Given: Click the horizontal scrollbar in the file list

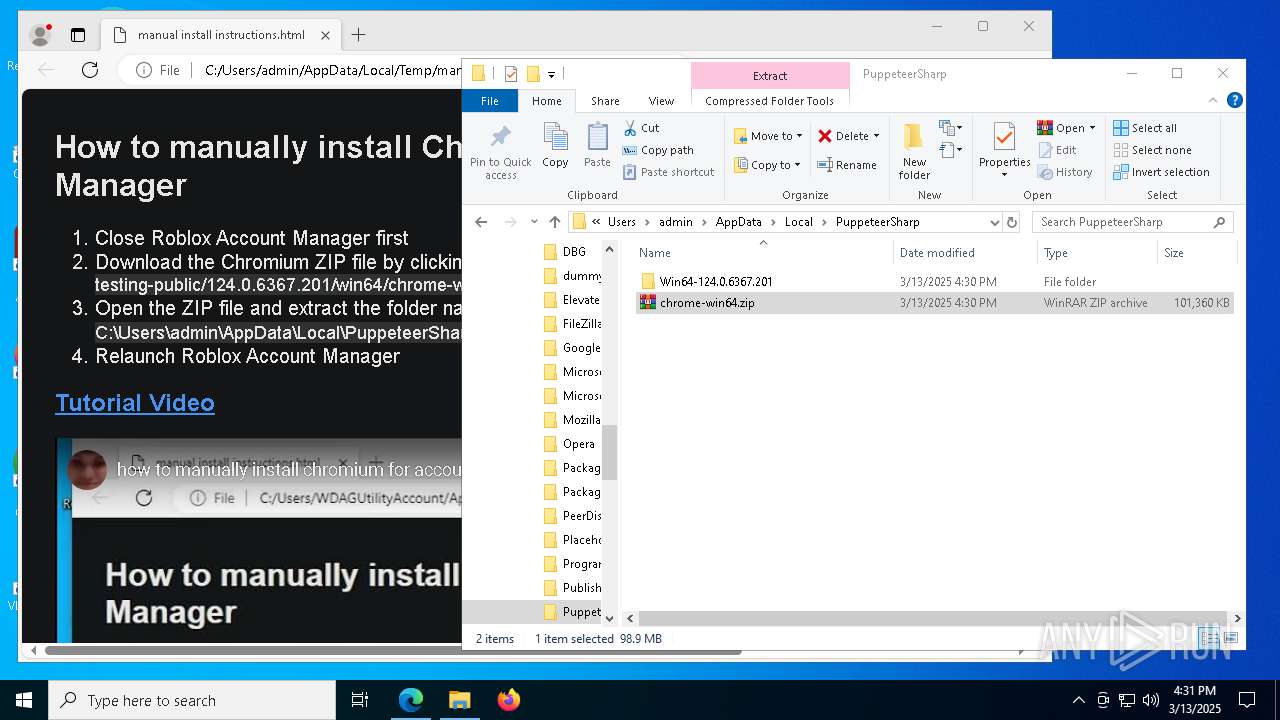Looking at the screenshot, I should point(933,619).
